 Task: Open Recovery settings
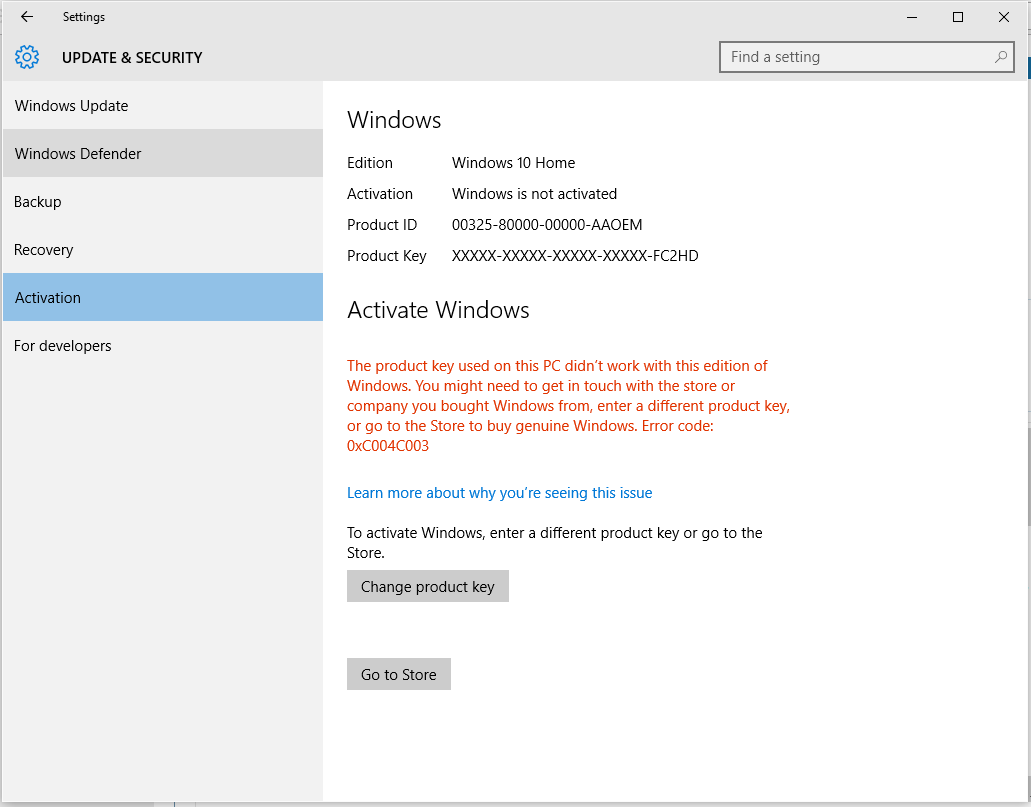44,249
